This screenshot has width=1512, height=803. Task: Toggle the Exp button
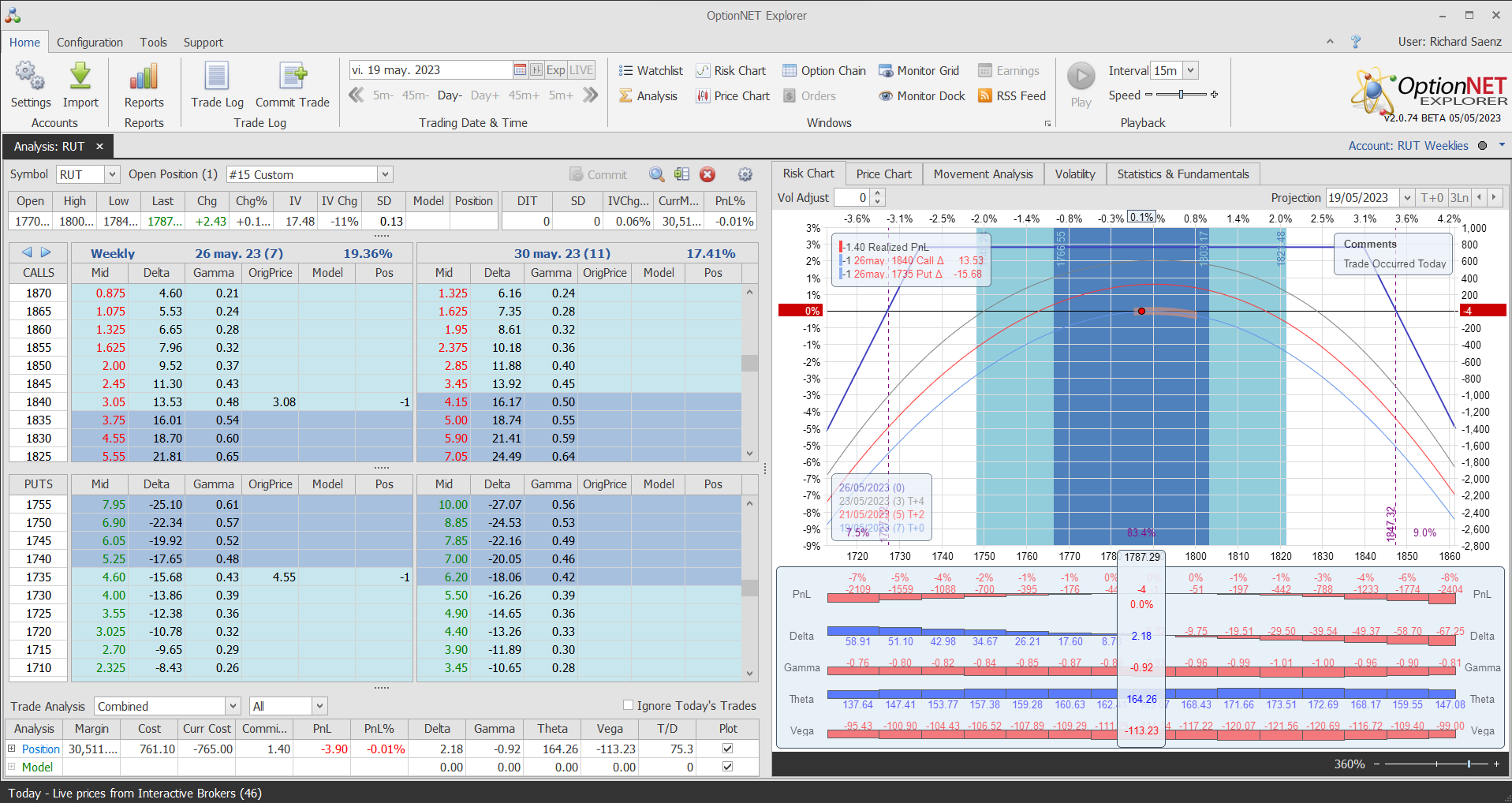click(x=556, y=70)
